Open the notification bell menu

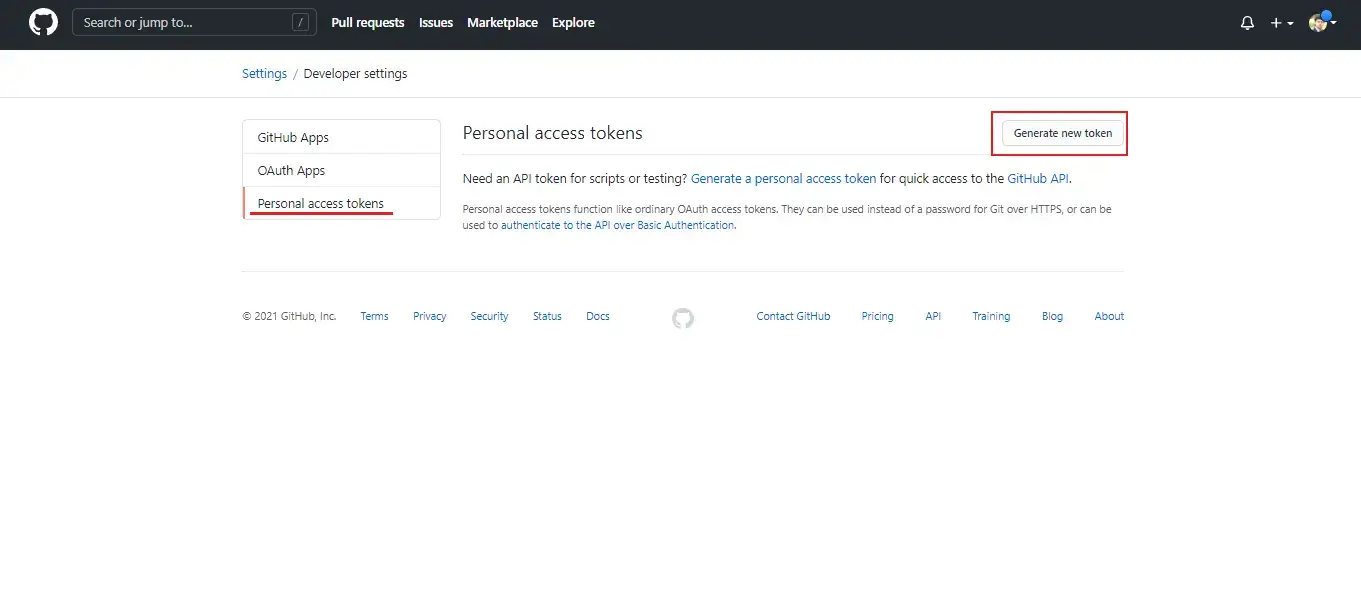tap(1246, 22)
